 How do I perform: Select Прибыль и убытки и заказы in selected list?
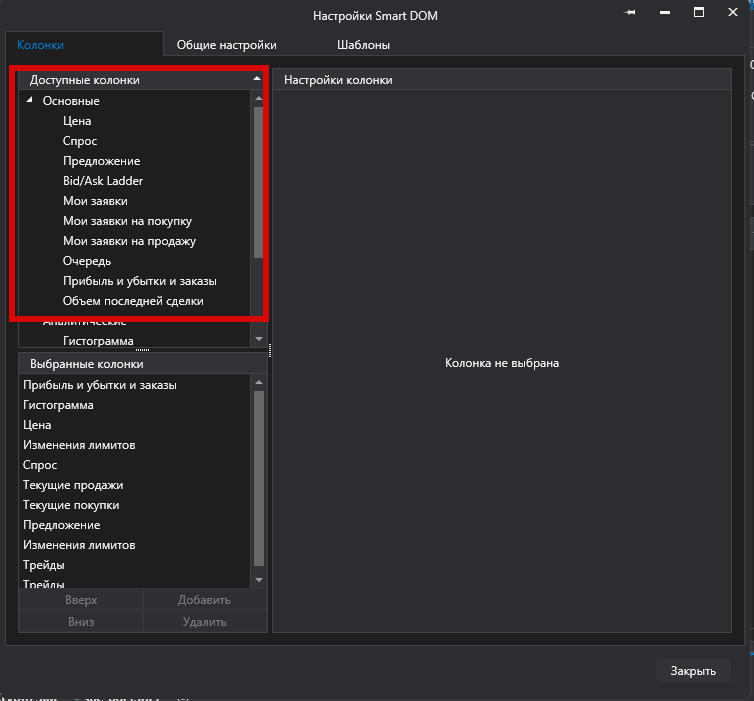(x=100, y=385)
